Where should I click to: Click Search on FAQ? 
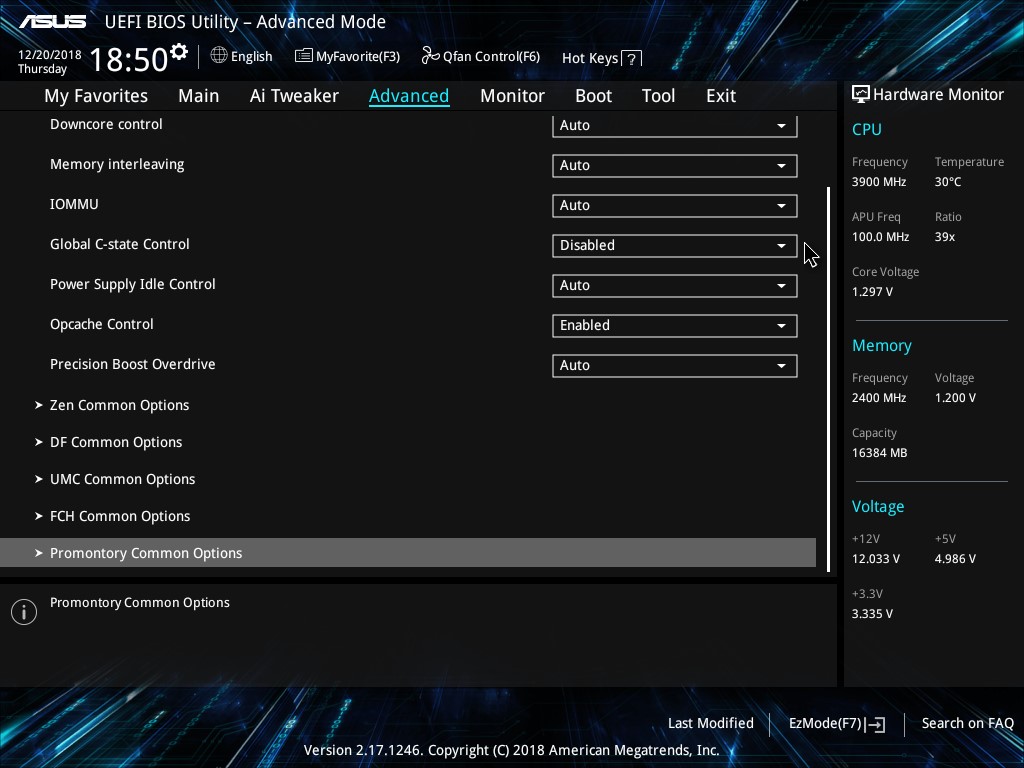967,724
